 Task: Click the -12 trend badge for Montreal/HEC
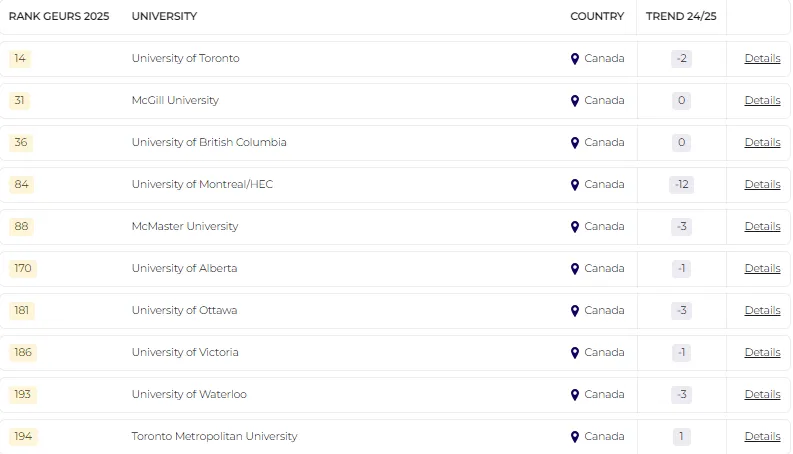(682, 184)
